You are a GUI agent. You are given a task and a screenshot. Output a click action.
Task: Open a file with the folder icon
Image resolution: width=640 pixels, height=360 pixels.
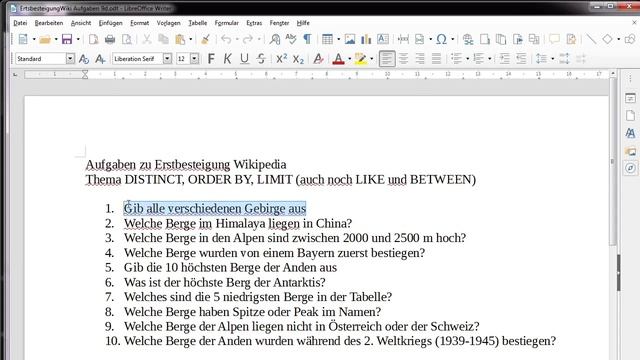(x=45, y=39)
